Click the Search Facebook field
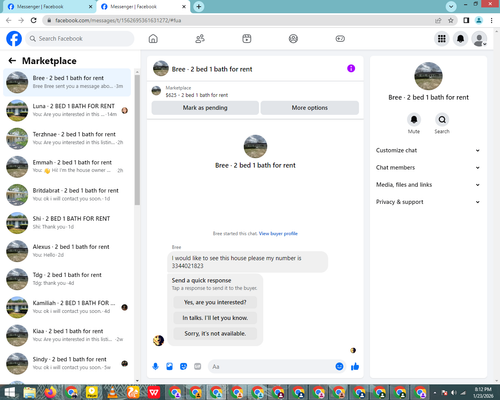This screenshot has width=500, height=400. click(80, 39)
